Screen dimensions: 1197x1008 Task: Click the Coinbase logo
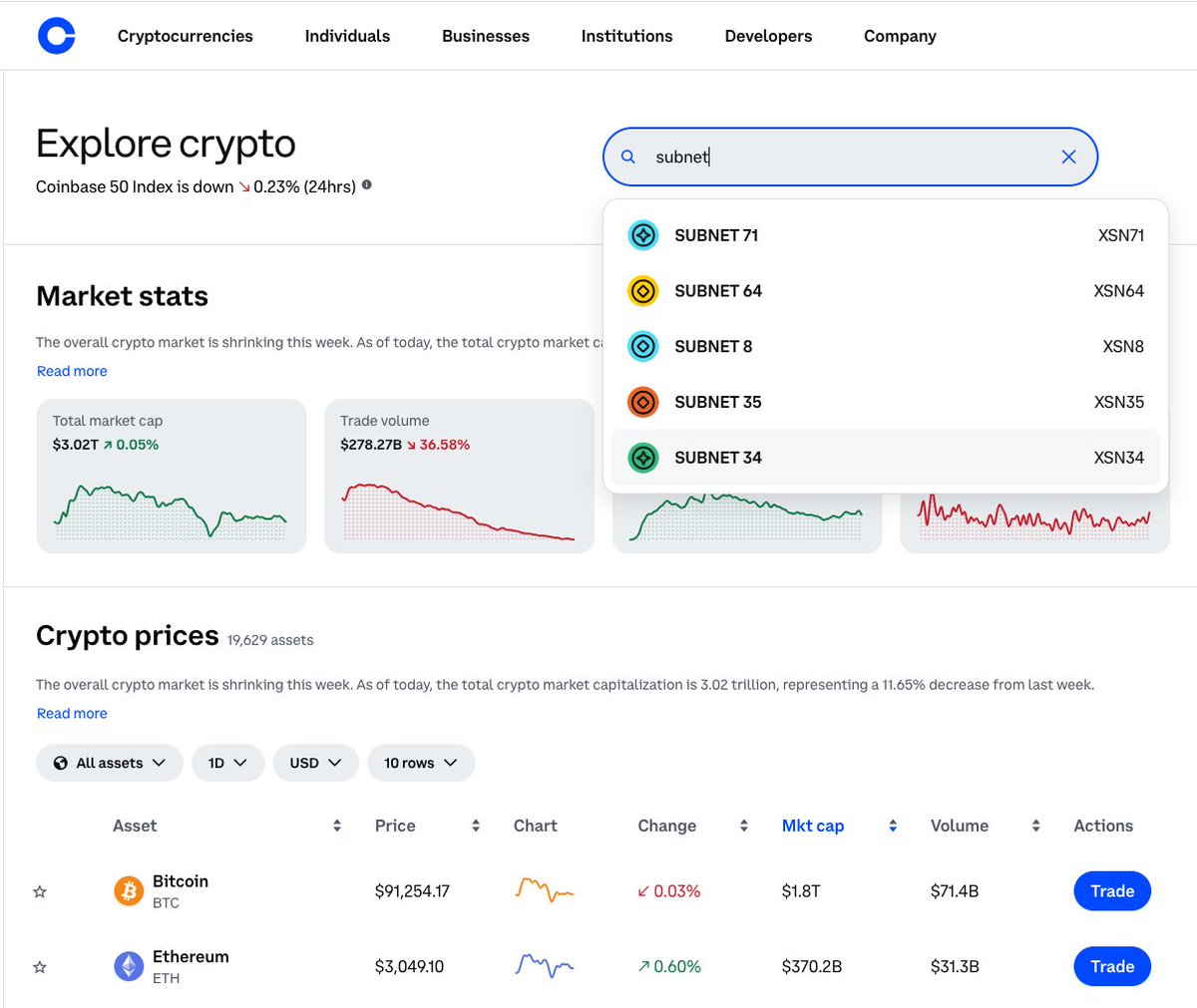[x=56, y=36]
